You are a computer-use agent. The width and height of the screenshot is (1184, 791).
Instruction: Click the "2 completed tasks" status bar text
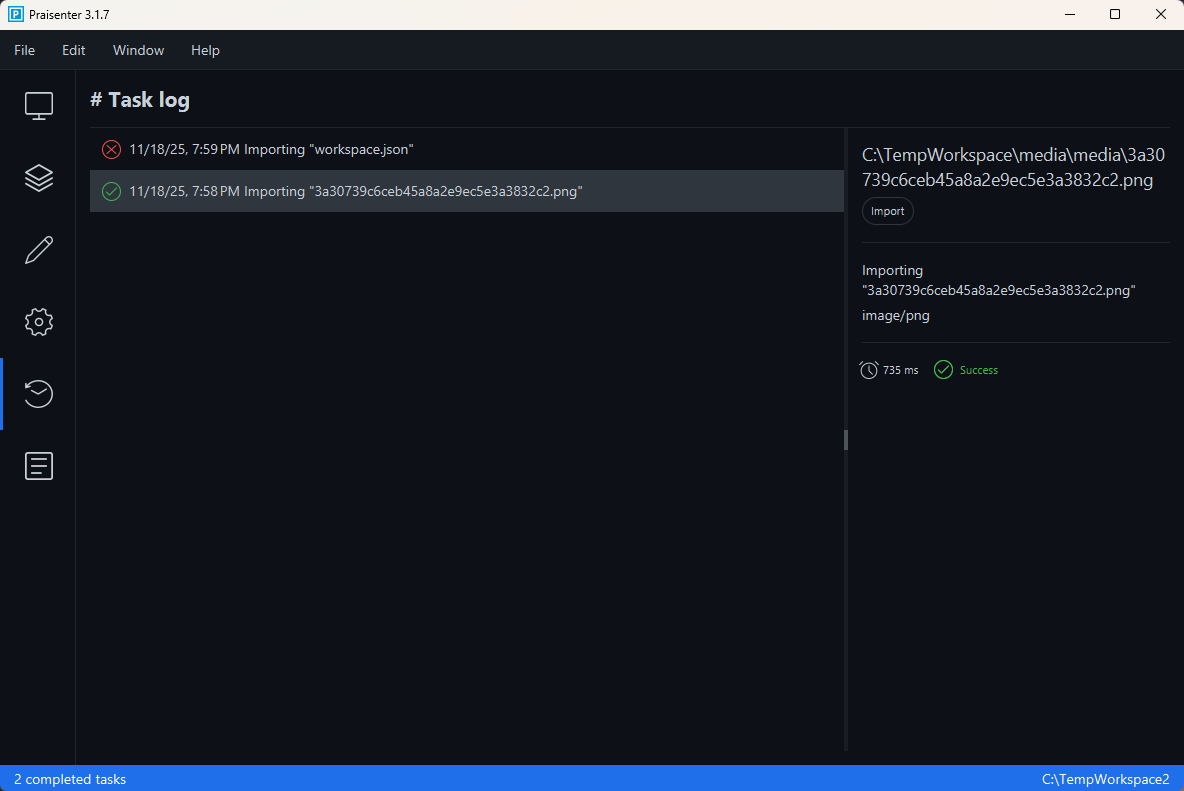[70, 779]
